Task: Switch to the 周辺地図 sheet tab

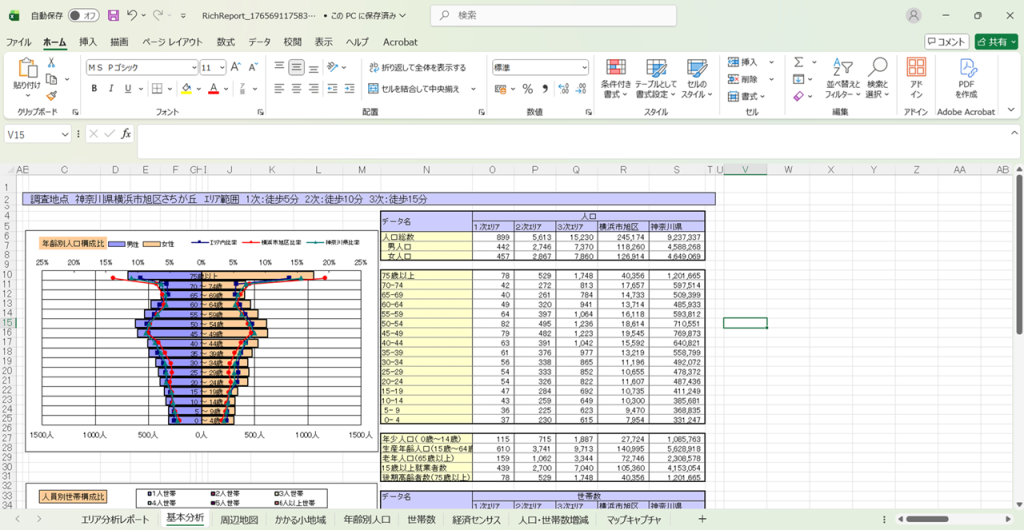Action: click(x=239, y=519)
